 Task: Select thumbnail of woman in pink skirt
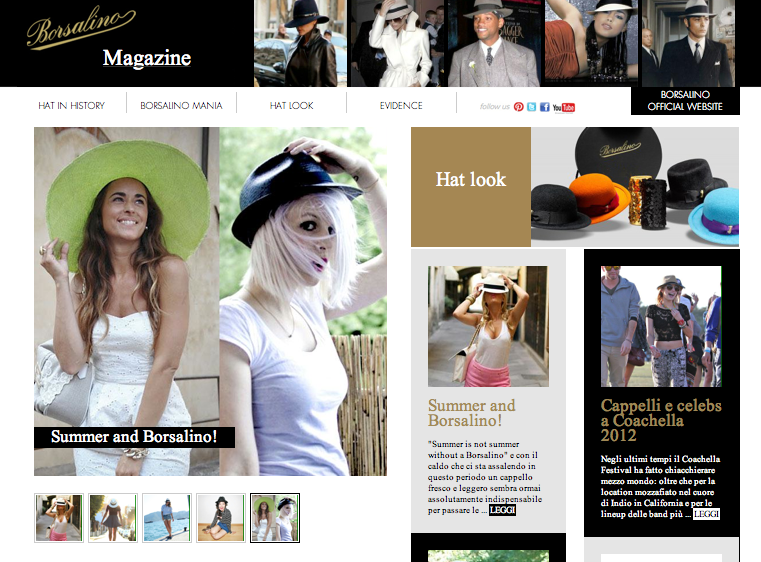tap(59, 518)
